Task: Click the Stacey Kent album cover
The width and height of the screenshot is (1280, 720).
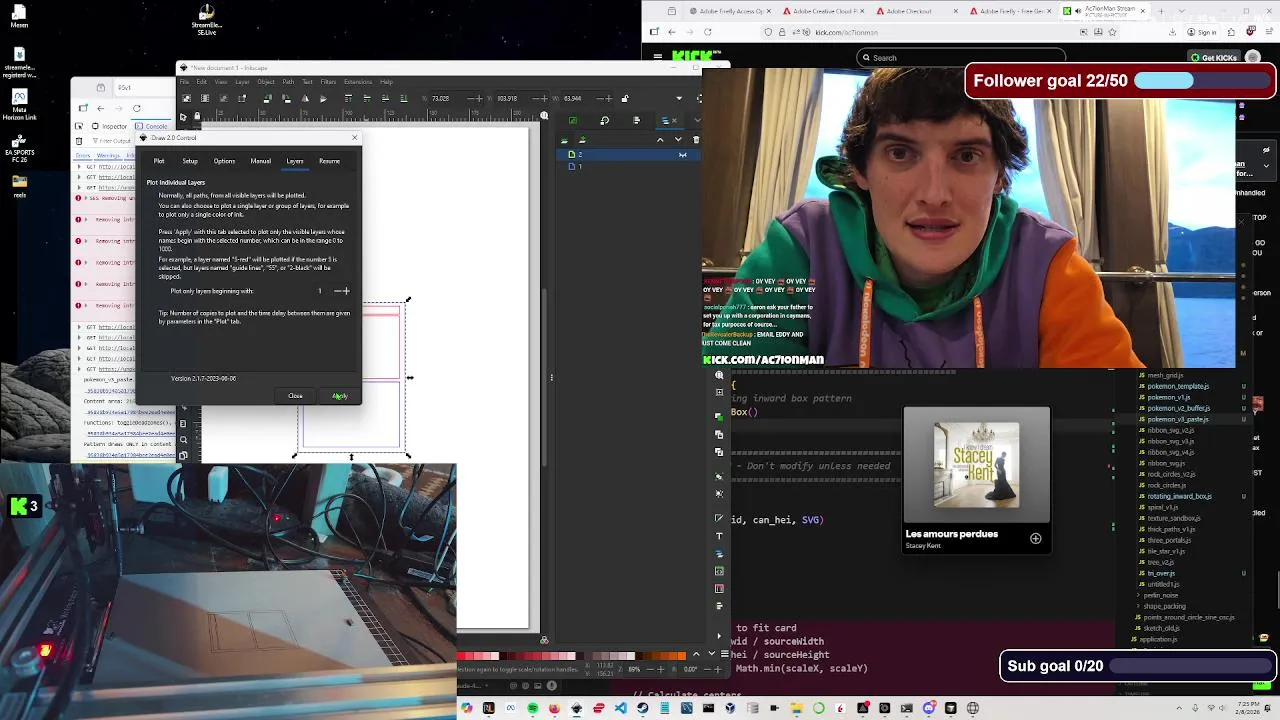Action: tap(977, 464)
